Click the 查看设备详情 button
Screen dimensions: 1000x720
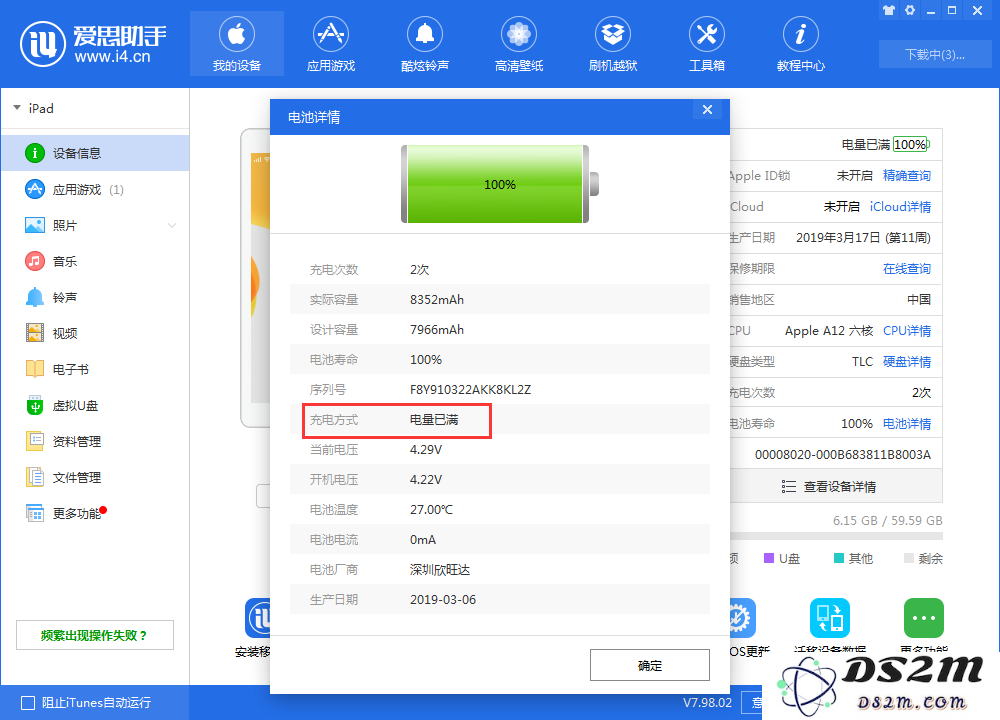[835, 487]
